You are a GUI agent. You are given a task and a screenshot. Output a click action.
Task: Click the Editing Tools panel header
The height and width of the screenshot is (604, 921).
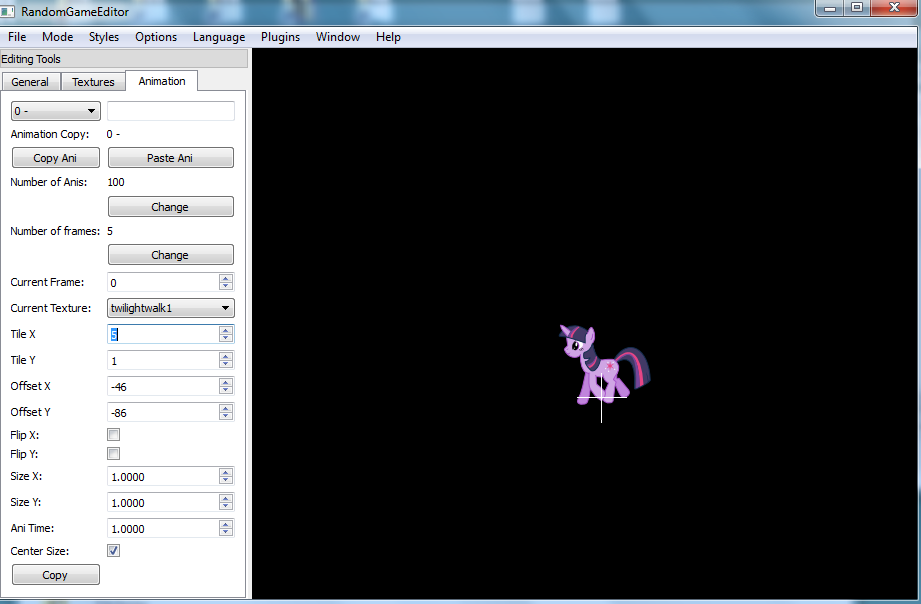(x=124, y=59)
